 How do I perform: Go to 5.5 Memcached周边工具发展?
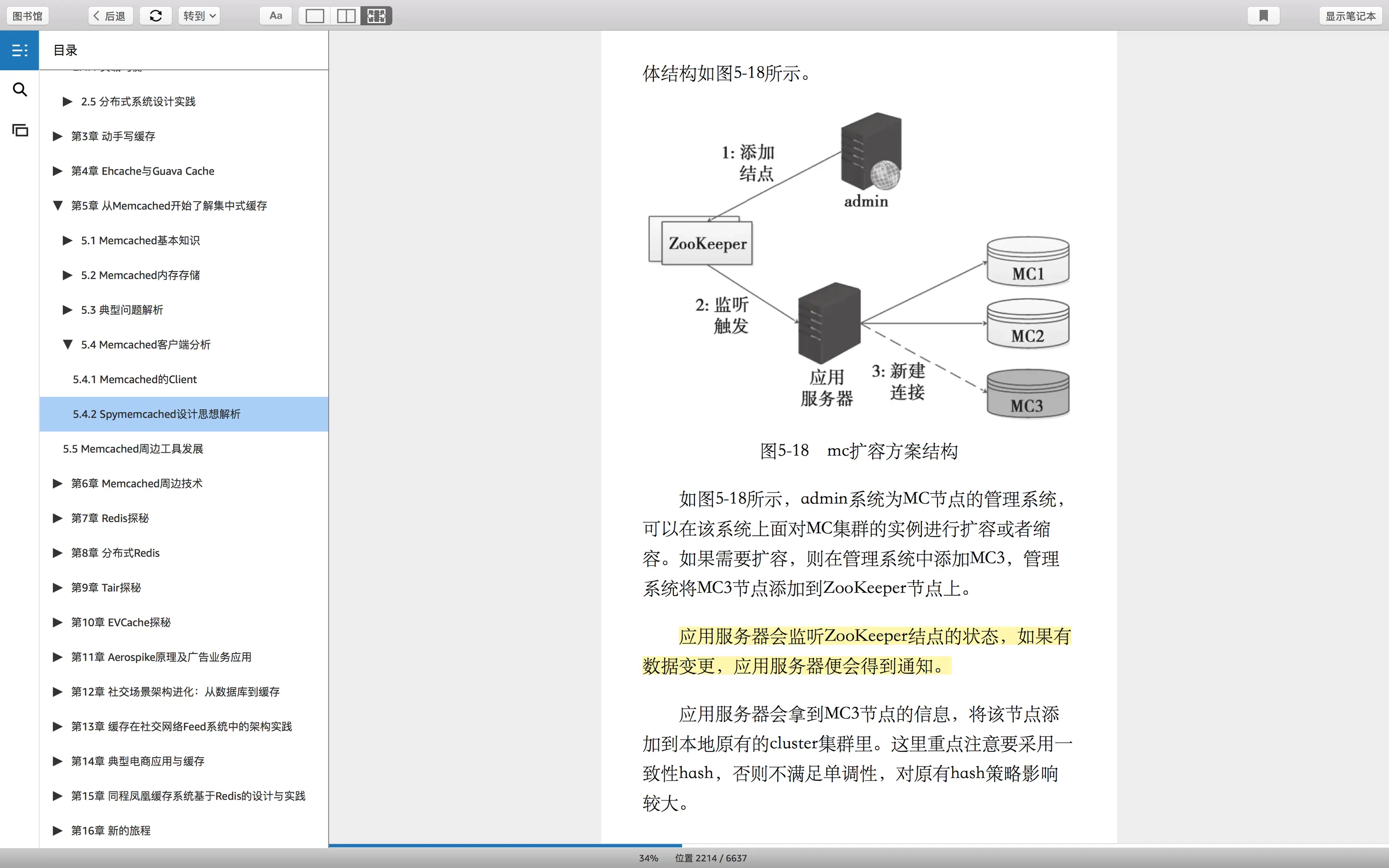point(133,449)
